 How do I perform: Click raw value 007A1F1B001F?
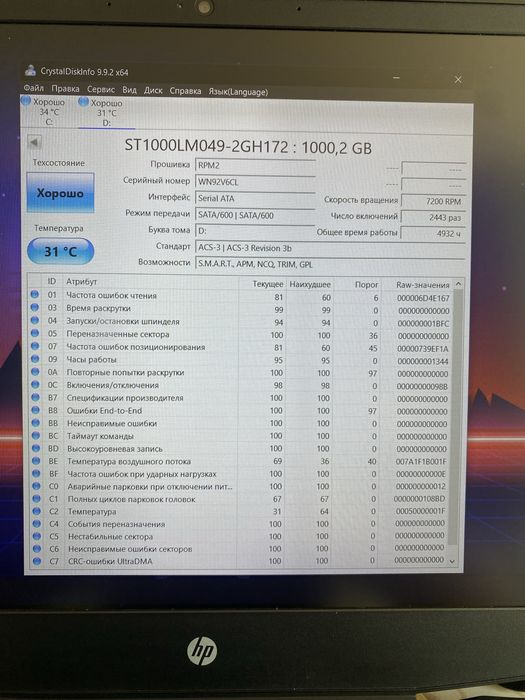pyautogui.click(x=421, y=462)
